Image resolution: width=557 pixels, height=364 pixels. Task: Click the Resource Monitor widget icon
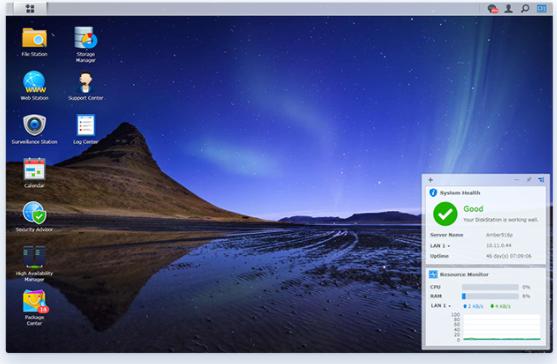[433, 274]
